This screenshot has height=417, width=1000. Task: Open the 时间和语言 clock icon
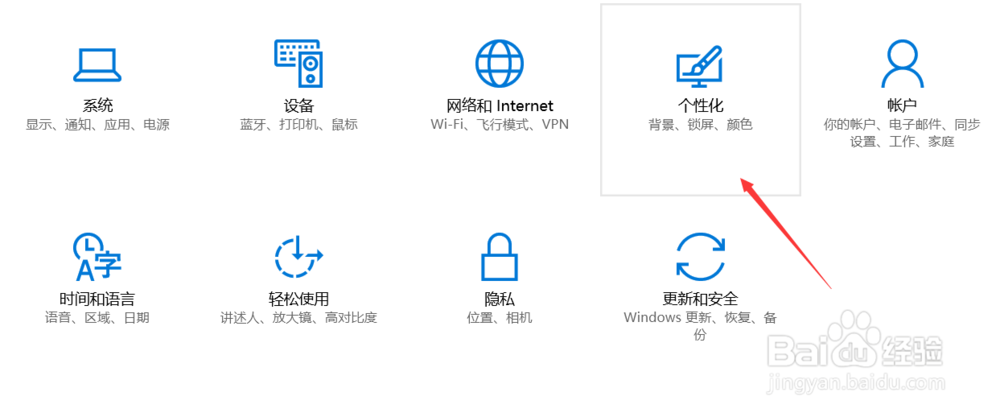click(x=97, y=256)
